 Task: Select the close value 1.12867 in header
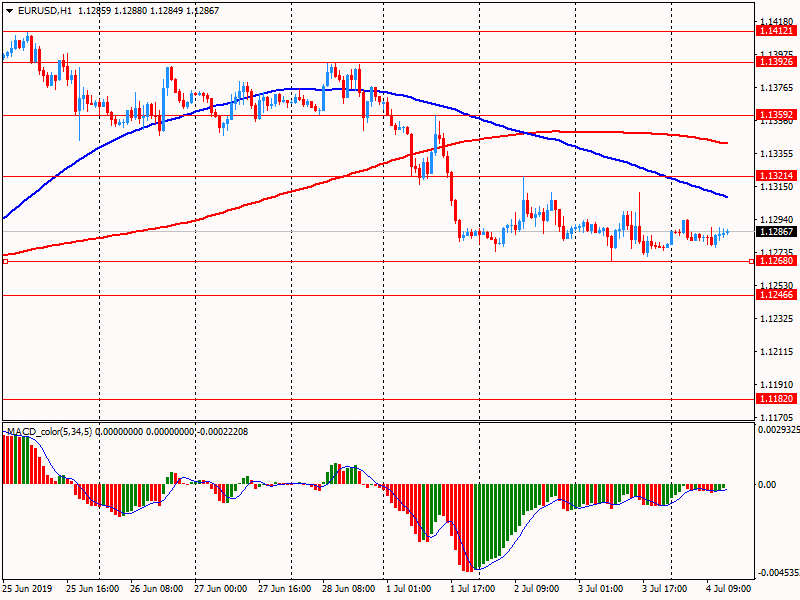coord(203,11)
